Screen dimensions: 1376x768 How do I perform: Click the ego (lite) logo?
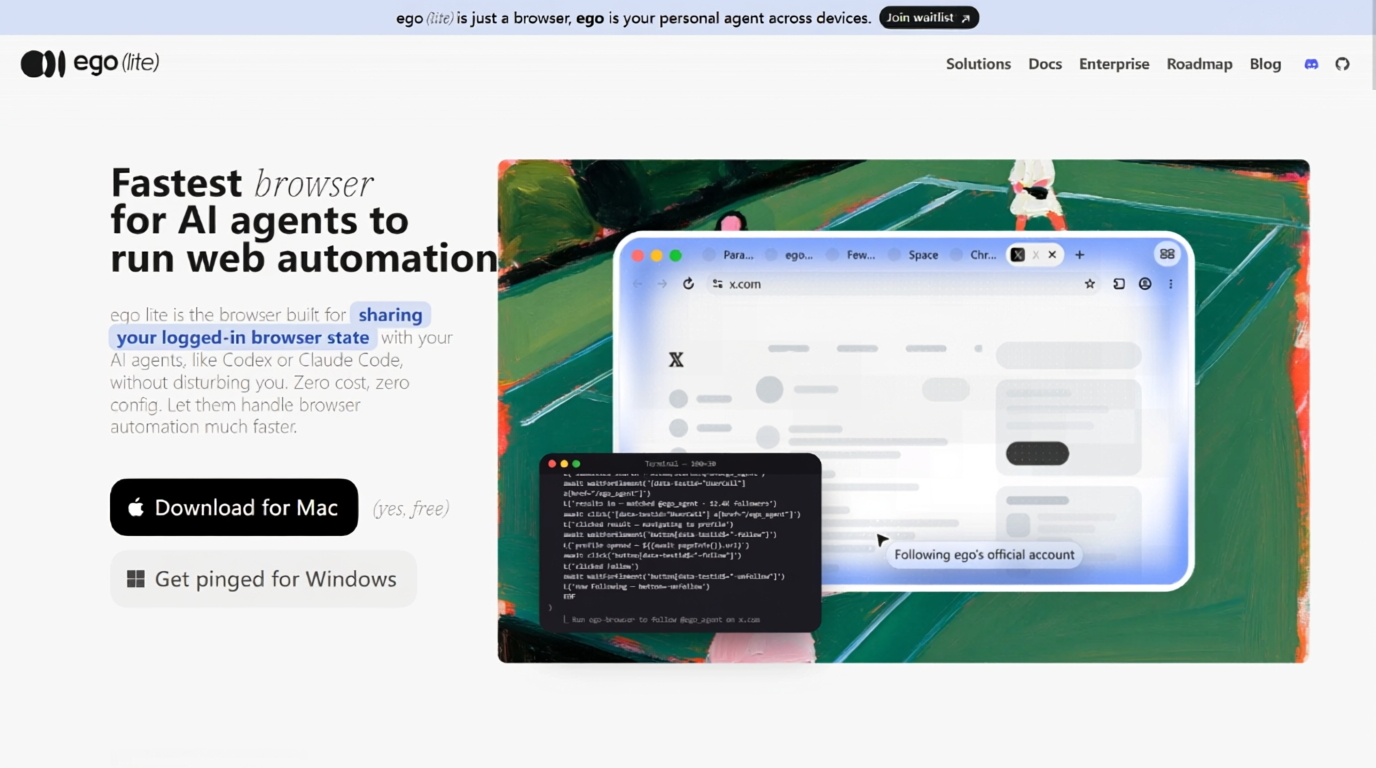tap(90, 63)
